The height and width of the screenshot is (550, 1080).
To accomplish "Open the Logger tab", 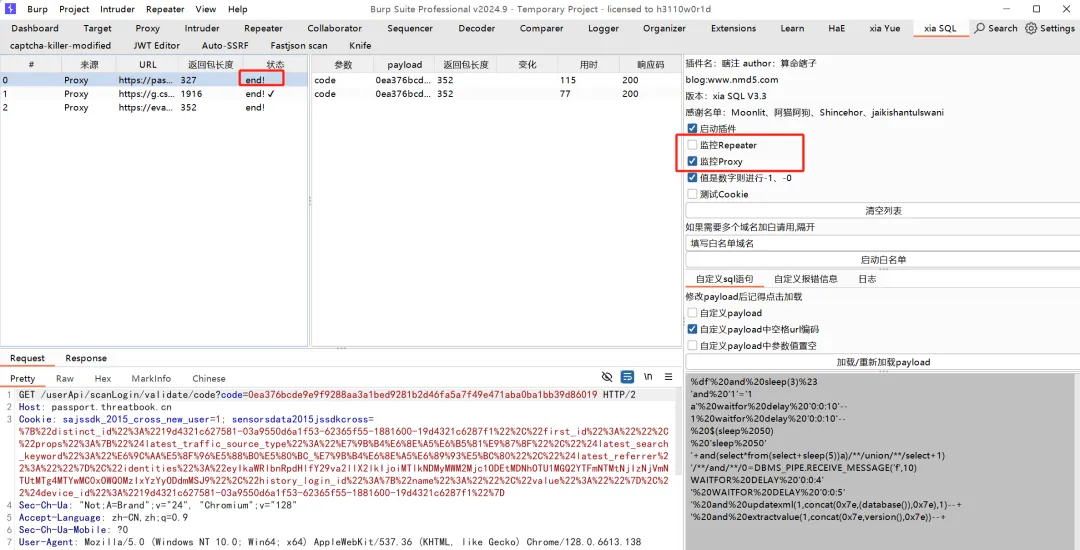I will tap(603, 28).
